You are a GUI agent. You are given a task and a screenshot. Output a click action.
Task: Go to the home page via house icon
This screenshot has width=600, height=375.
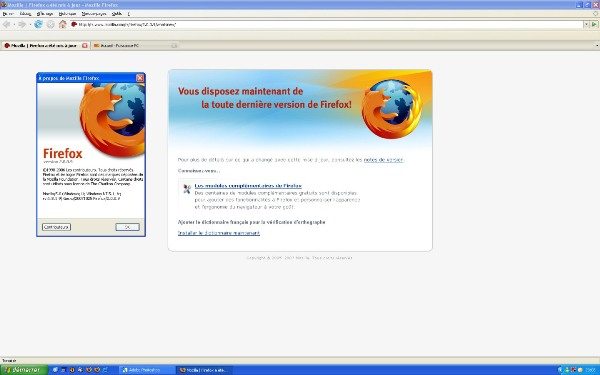coord(63,24)
